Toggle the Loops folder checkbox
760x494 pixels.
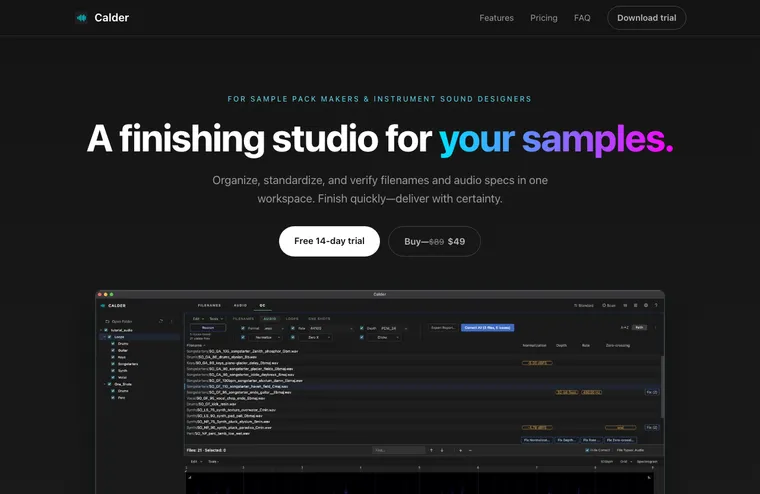110,336
